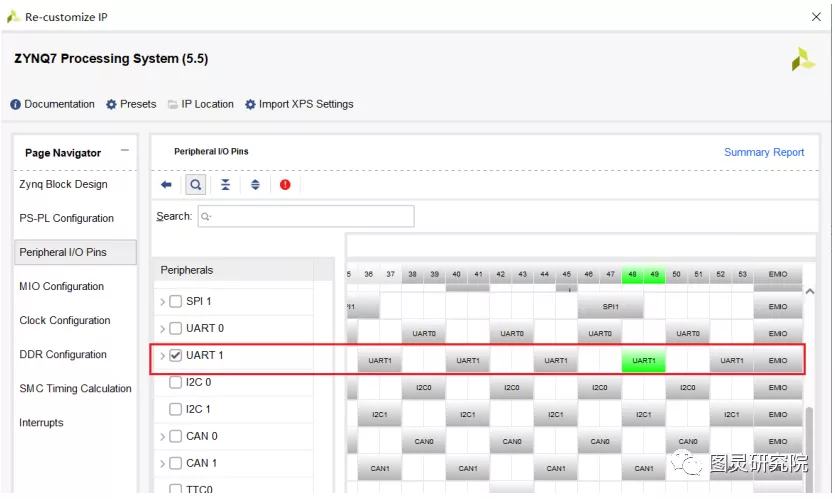
Task: Enable the UART 0 checkbox
Action: [176, 329]
